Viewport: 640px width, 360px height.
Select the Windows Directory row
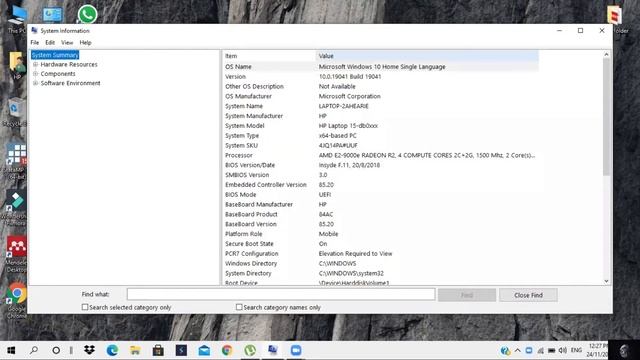pyautogui.click(x=380, y=264)
